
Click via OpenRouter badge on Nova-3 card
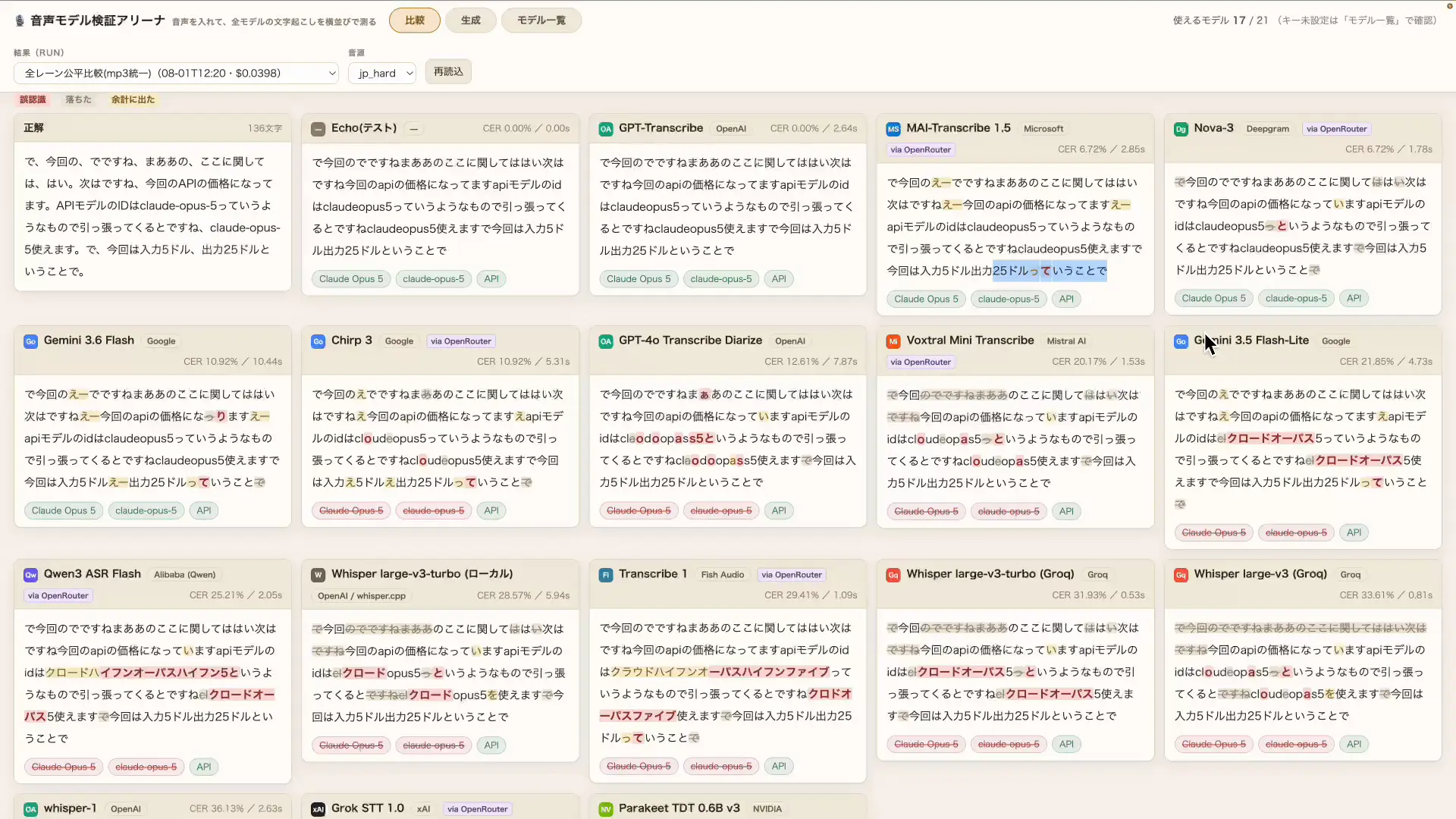pyautogui.click(x=1336, y=129)
